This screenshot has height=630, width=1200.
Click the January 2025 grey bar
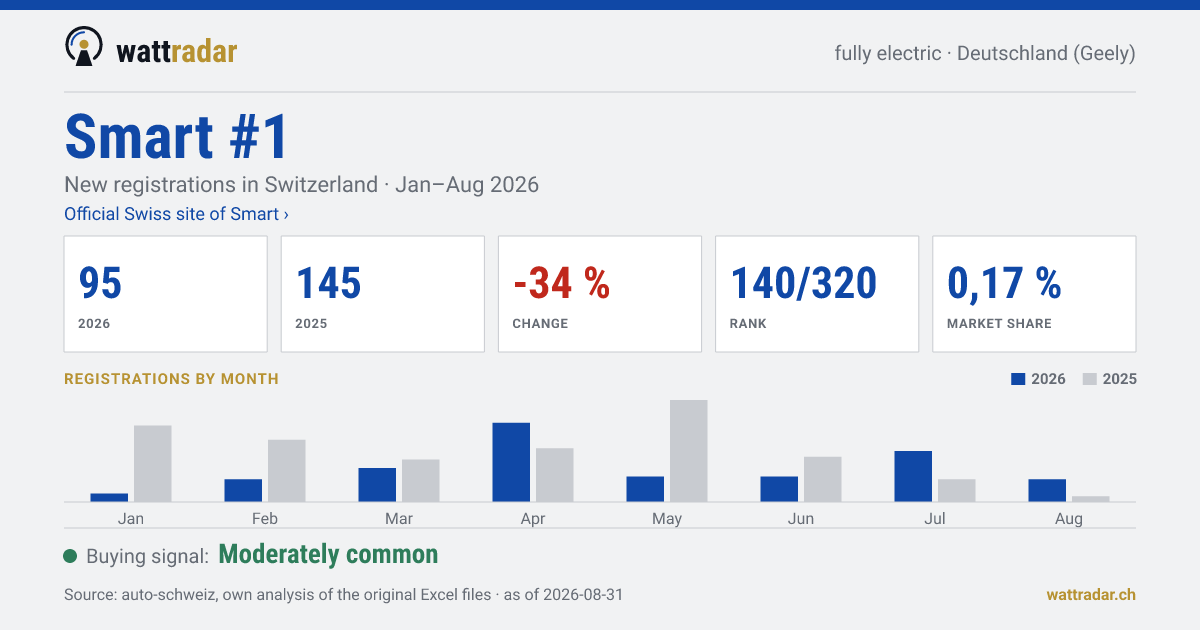click(153, 464)
